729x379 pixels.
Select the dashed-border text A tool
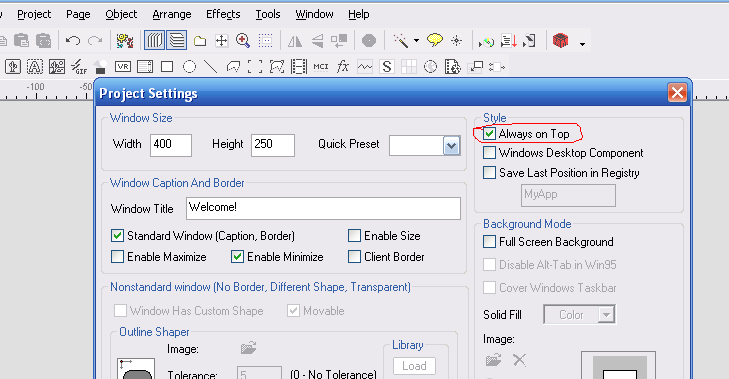(x=34, y=67)
